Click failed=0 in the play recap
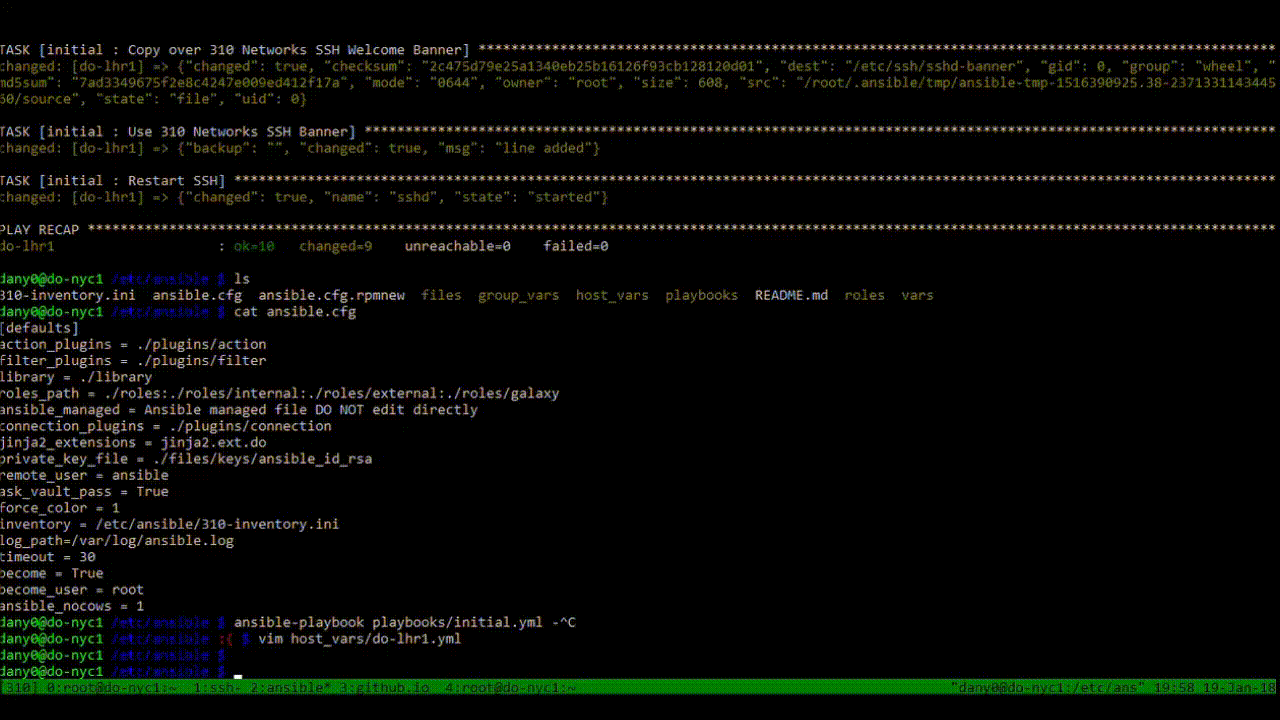This screenshot has width=1280, height=720. pos(575,246)
